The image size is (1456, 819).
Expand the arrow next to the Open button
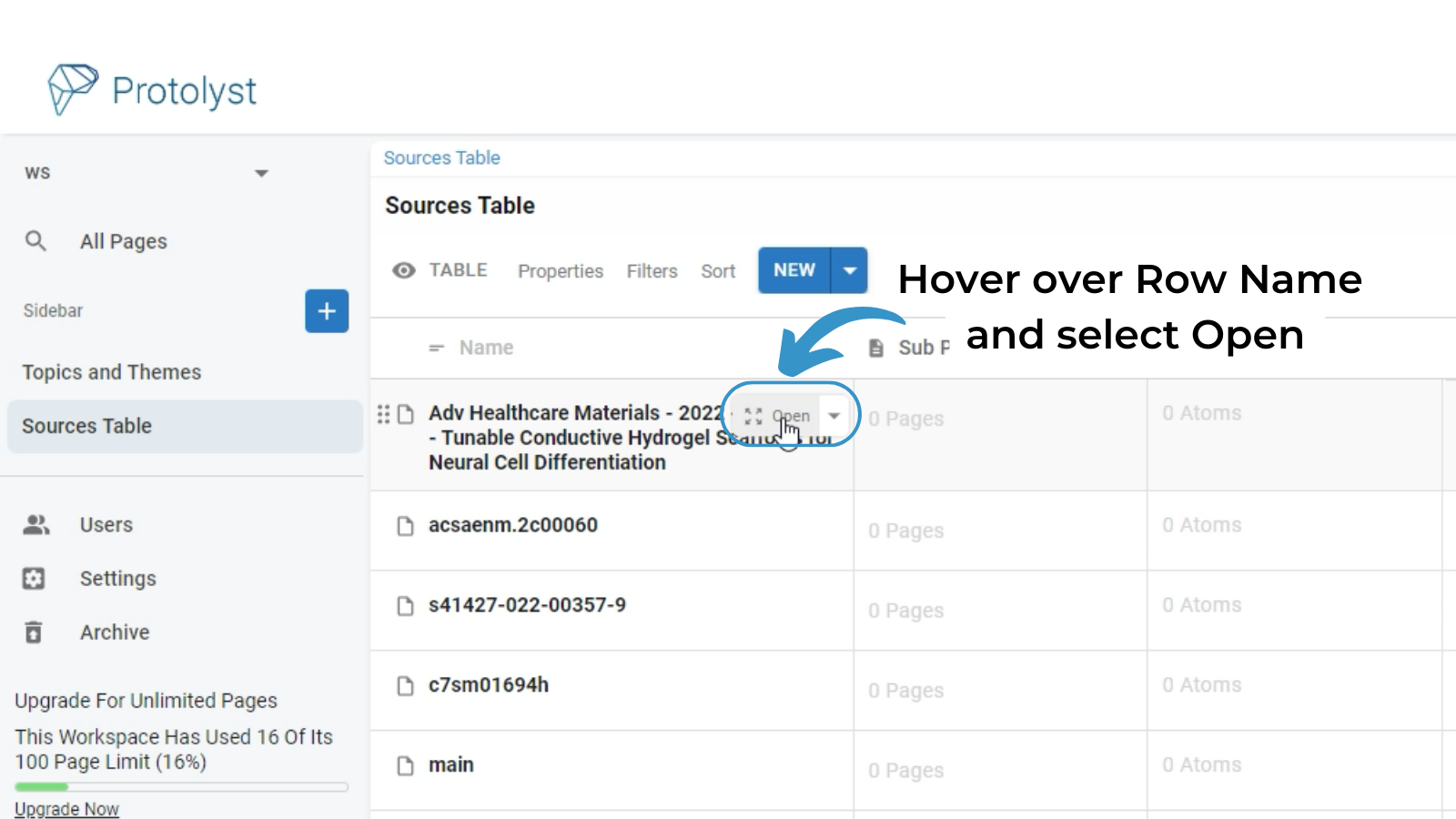click(834, 416)
